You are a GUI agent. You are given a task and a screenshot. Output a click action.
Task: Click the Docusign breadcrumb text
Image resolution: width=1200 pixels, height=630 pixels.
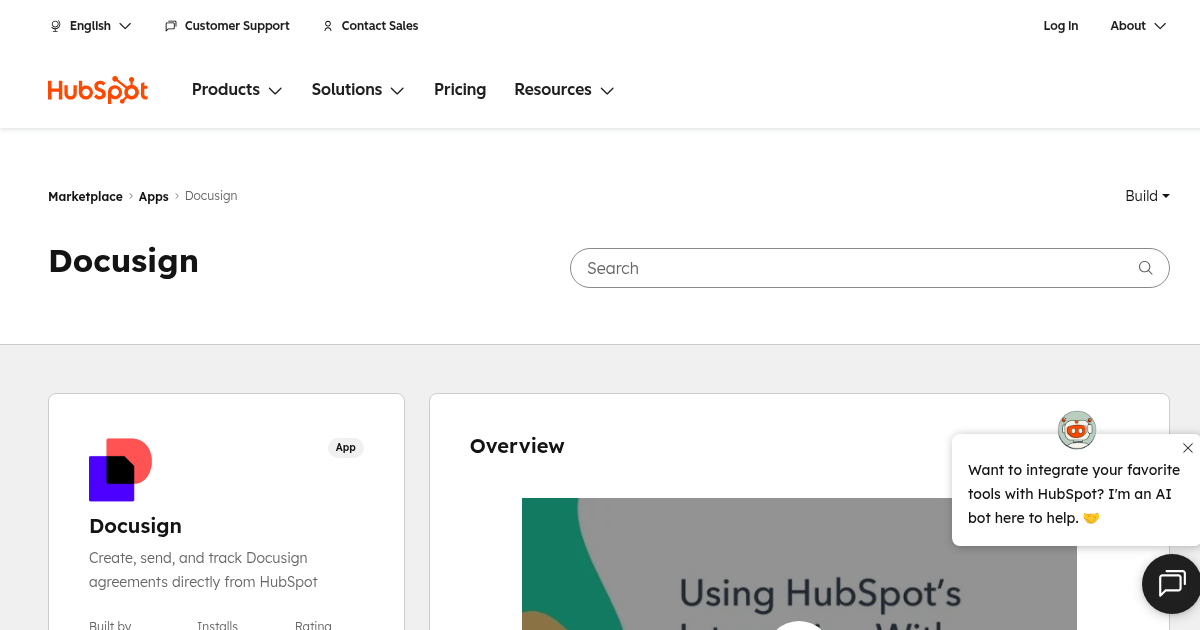click(211, 196)
